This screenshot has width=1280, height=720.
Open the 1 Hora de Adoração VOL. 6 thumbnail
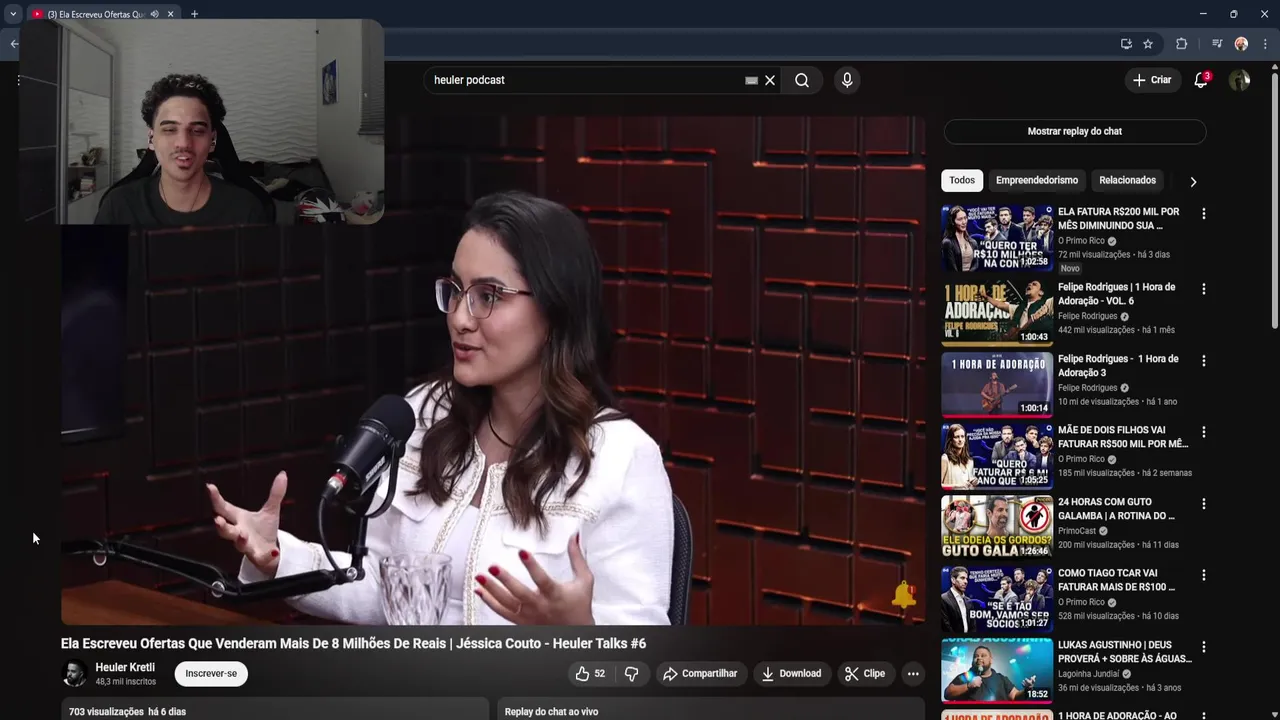(997, 313)
